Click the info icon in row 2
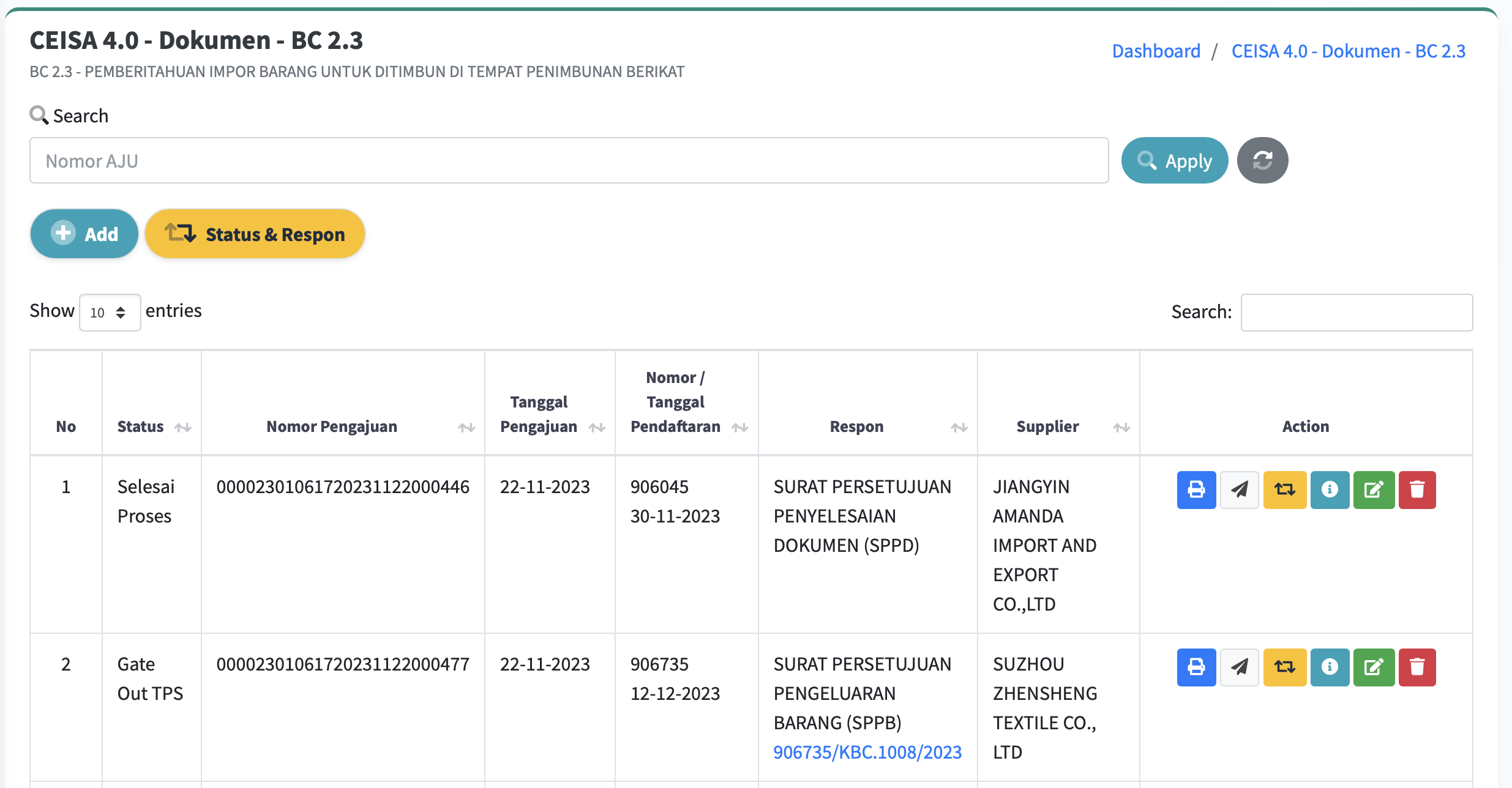This screenshot has width=1512, height=788. coord(1329,667)
